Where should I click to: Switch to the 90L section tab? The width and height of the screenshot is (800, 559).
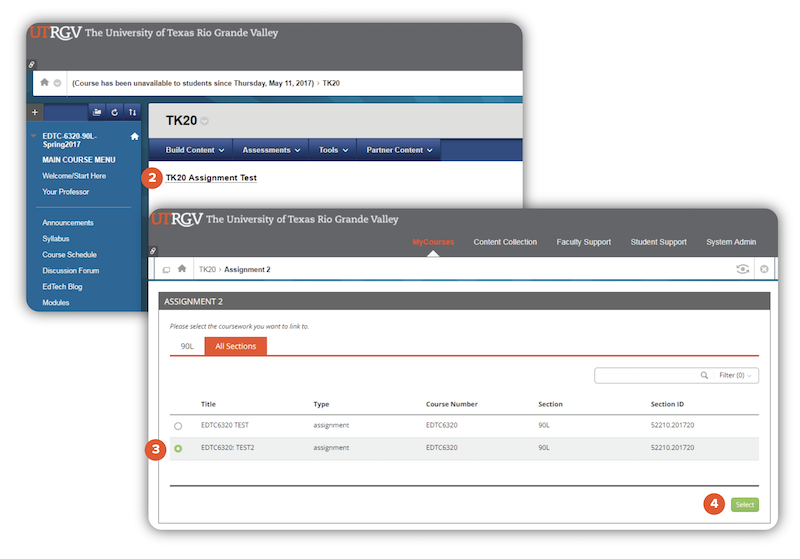tap(187, 346)
